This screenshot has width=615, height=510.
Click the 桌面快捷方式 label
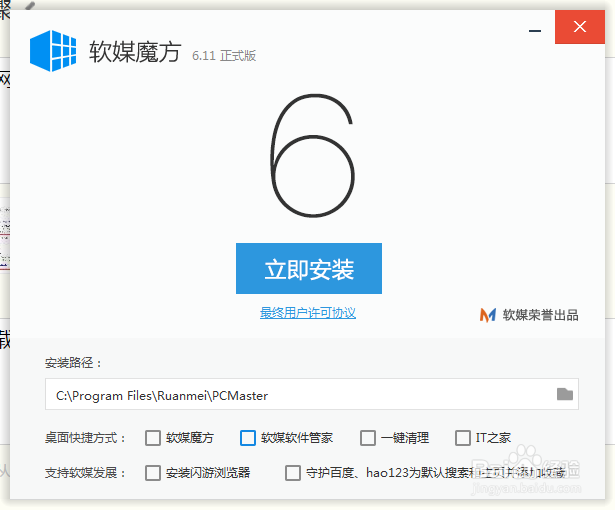pos(85,438)
